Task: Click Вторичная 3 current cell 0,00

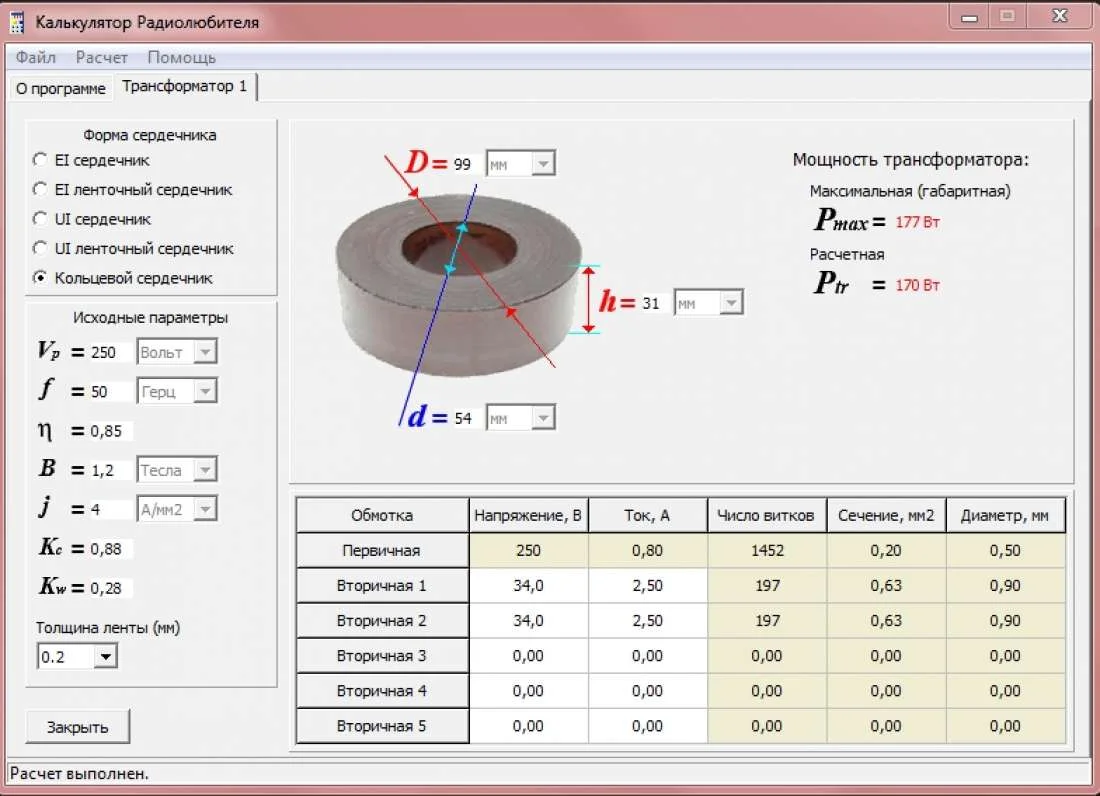Action: tap(648, 656)
